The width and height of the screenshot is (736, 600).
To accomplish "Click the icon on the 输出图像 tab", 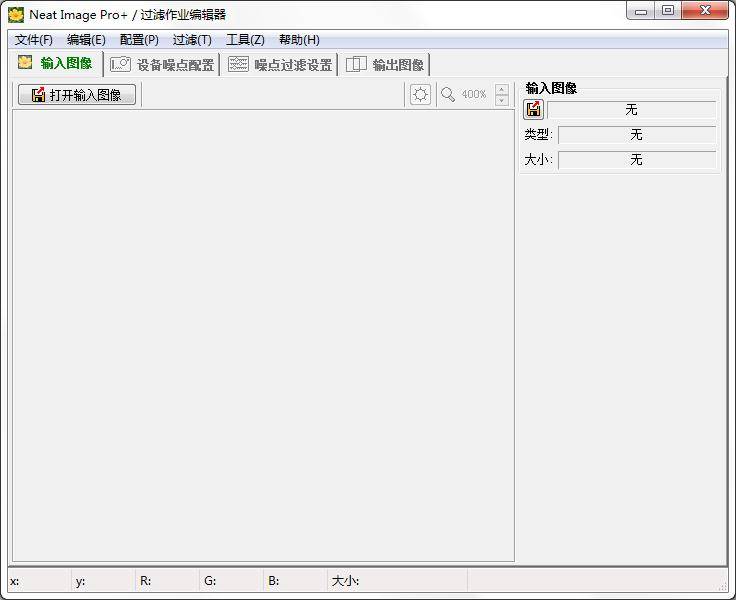I will point(356,64).
